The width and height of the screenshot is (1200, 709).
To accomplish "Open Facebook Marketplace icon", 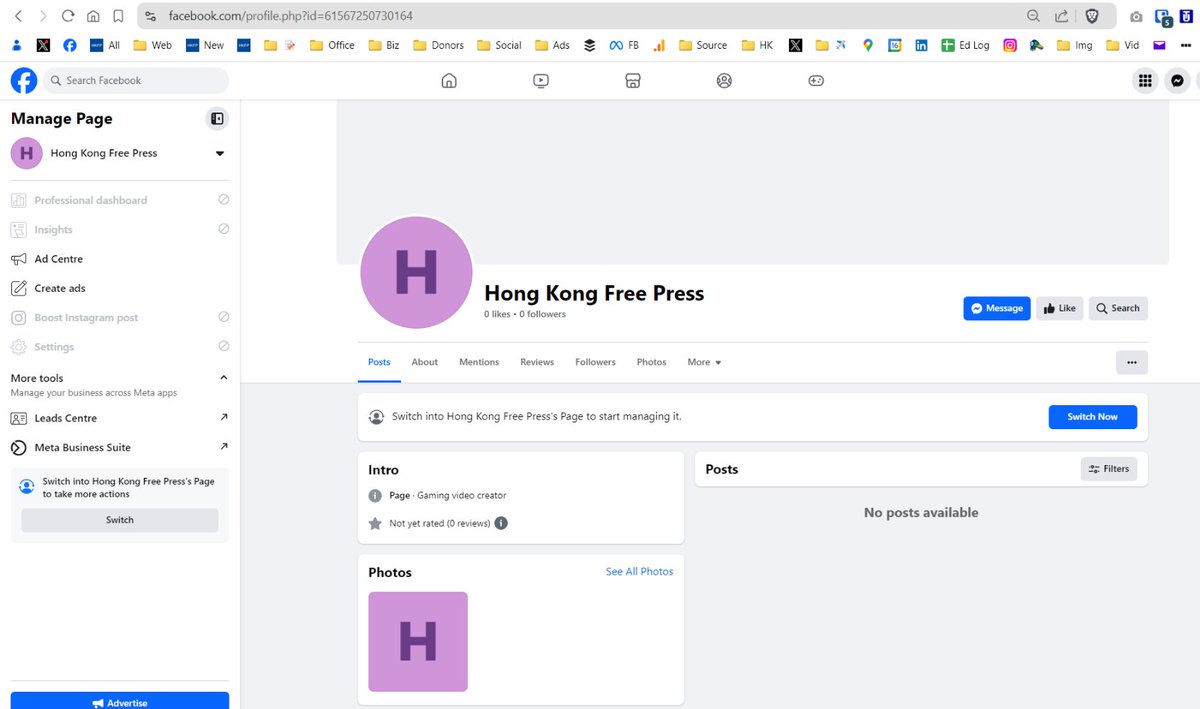I will tap(632, 81).
